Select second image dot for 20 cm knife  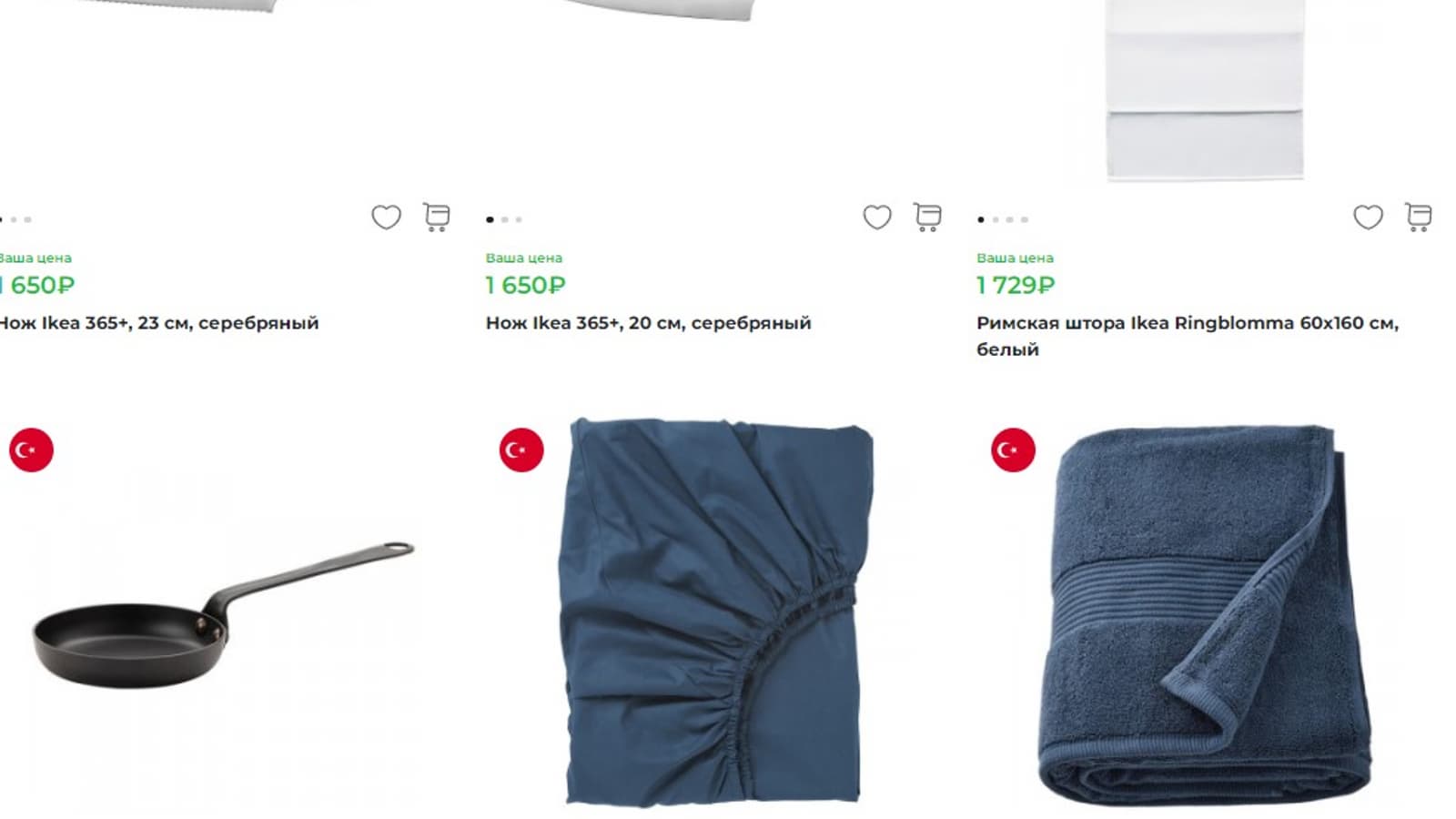504,219
